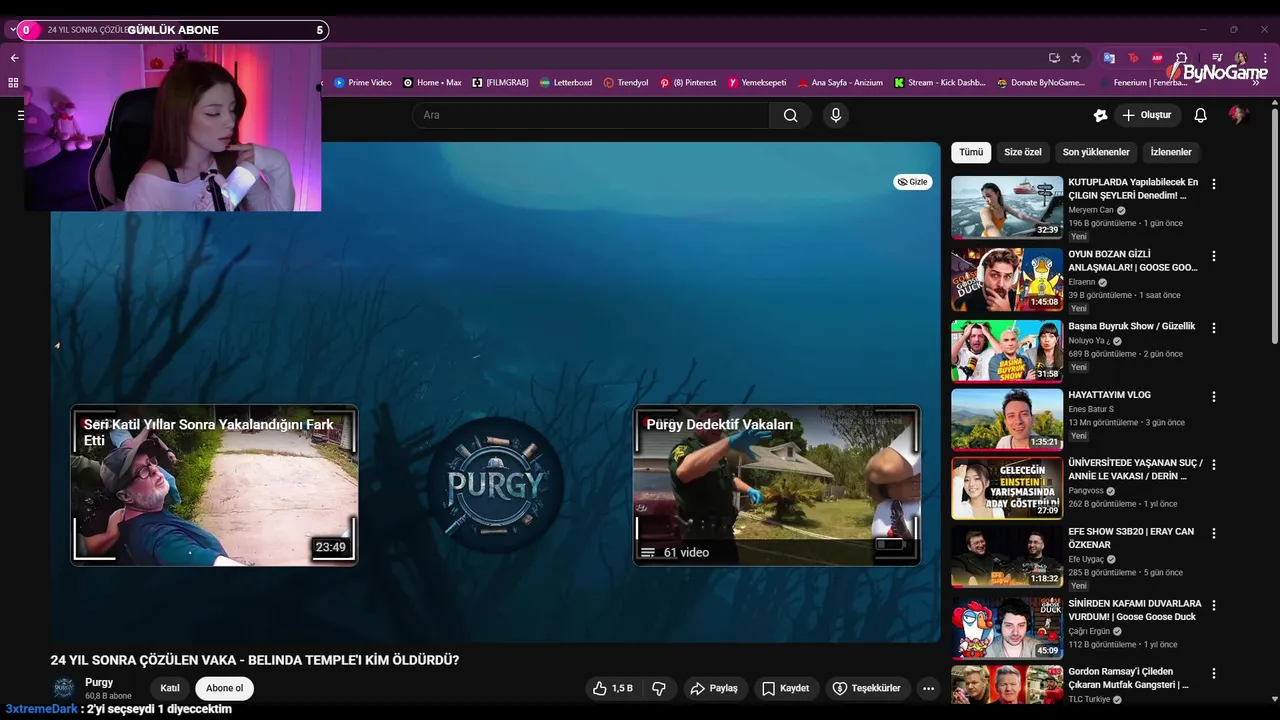Open more actions ellipsis under video

click(928, 688)
